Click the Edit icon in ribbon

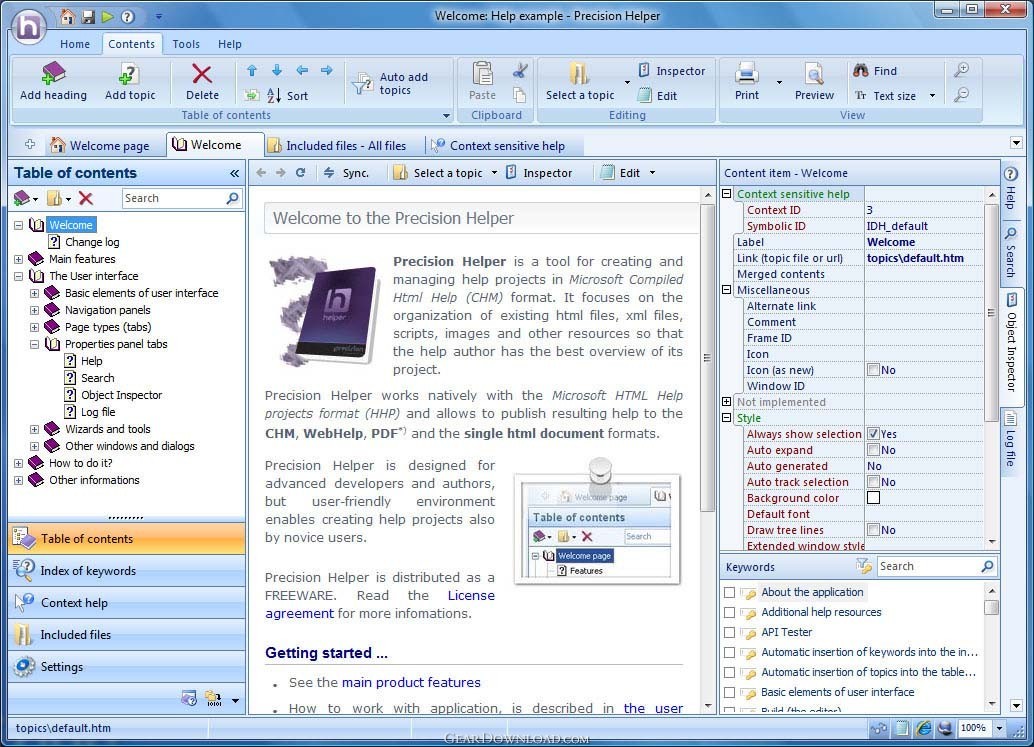coord(645,96)
